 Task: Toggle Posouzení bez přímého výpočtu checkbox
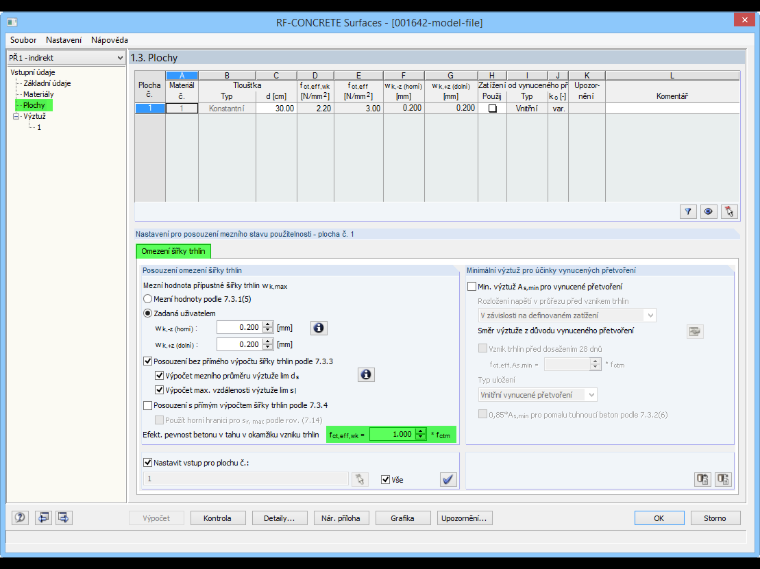tap(147, 361)
